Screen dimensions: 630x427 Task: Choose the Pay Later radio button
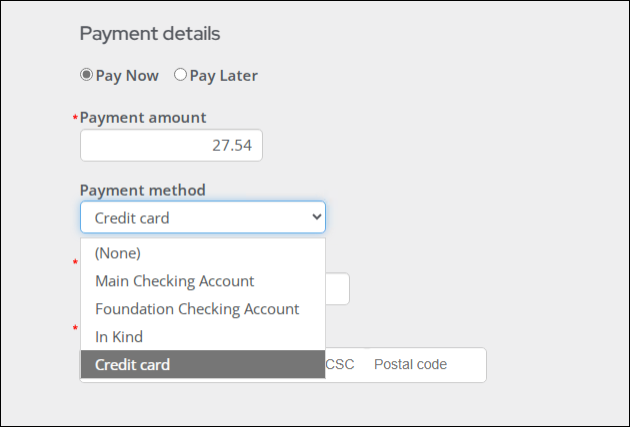click(x=180, y=75)
